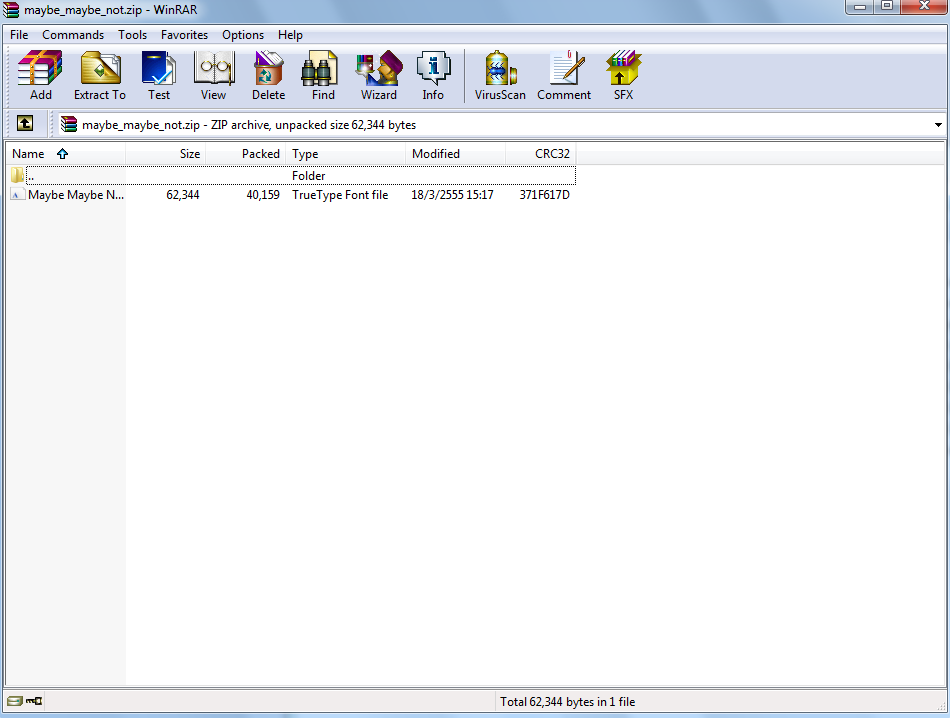Click the Delete toolbar icon
The height and width of the screenshot is (718, 950).
(268, 76)
